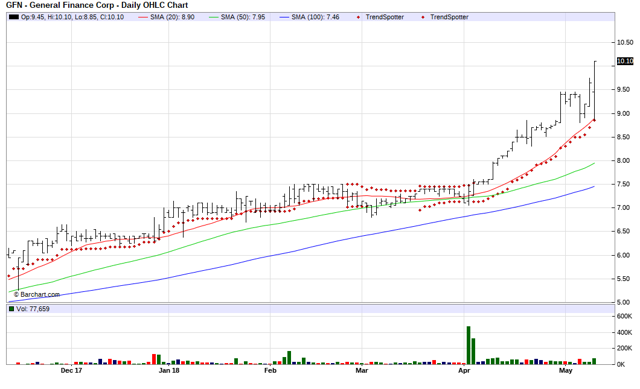Viewport: 640px width, 389px height.
Task: Click the 'Mar' date axis label
Action: pos(362,371)
